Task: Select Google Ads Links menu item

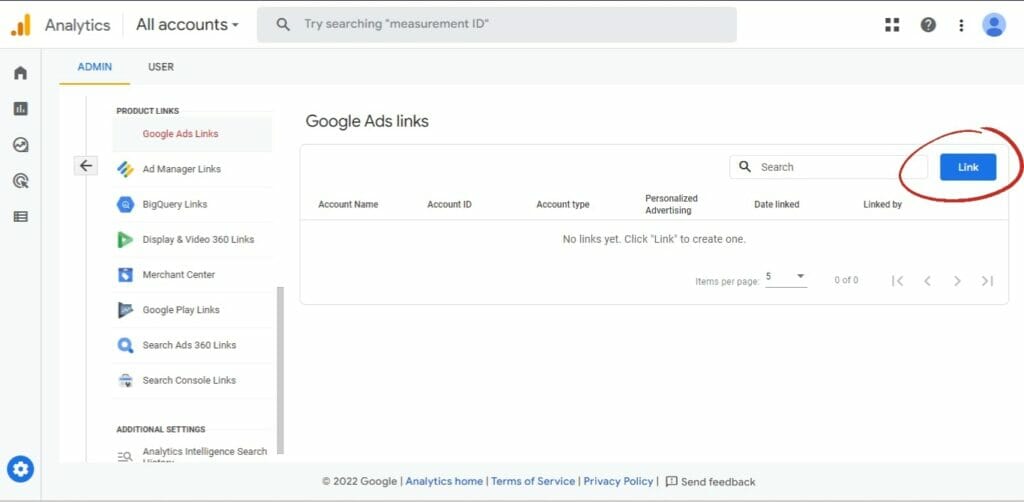Action: [x=192, y=134]
